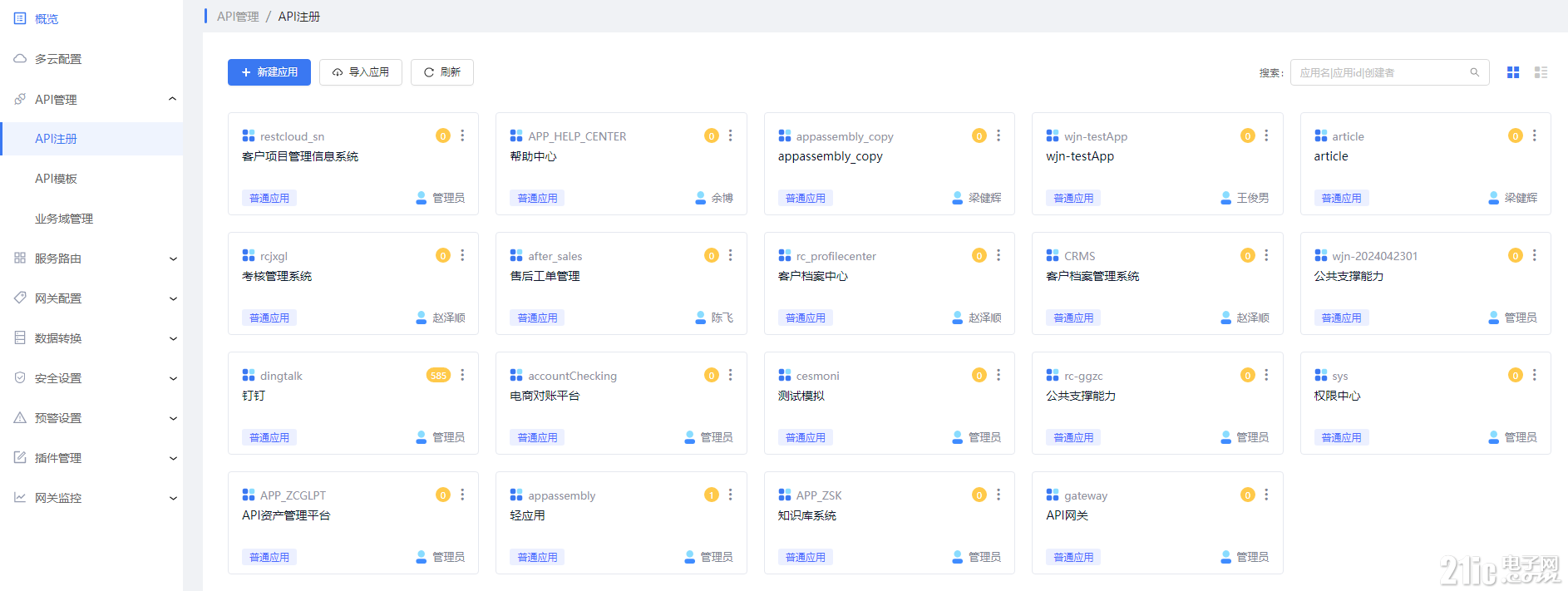Screen dimensions: 1568x591
Task: Click the 导入应用 button
Action: pos(361,72)
